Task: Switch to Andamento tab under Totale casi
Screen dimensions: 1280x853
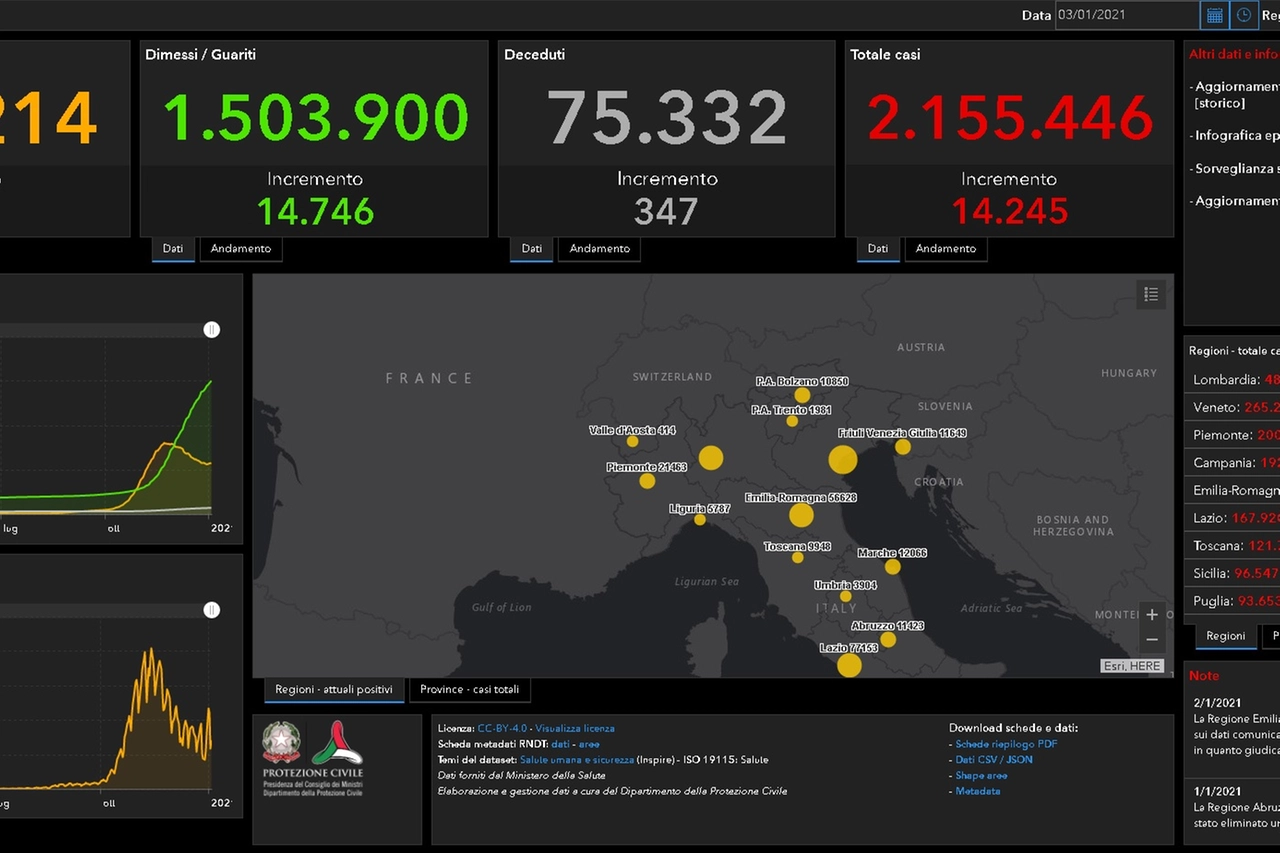Action: click(946, 249)
